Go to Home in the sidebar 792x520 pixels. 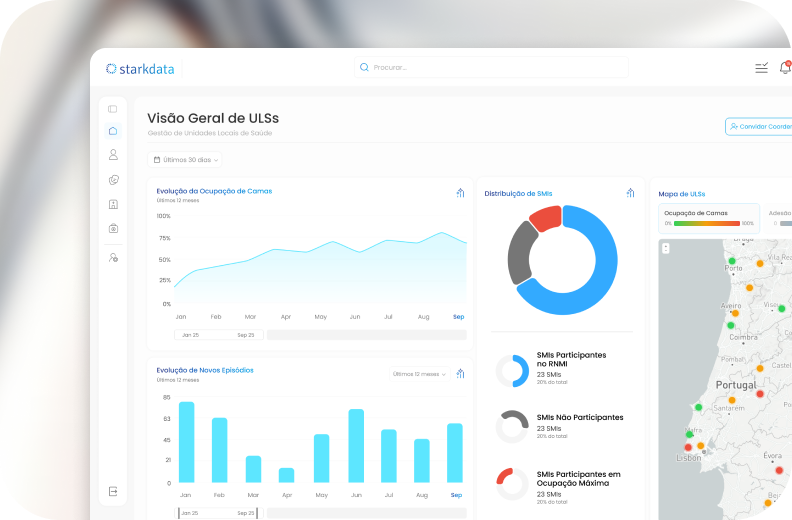tap(113, 131)
